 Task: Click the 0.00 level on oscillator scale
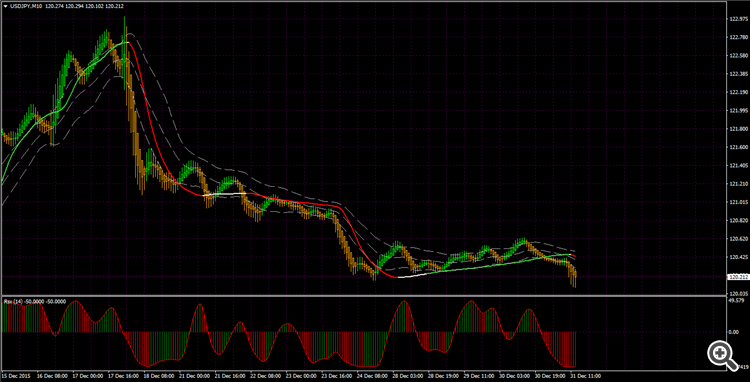click(x=734, y=331)
